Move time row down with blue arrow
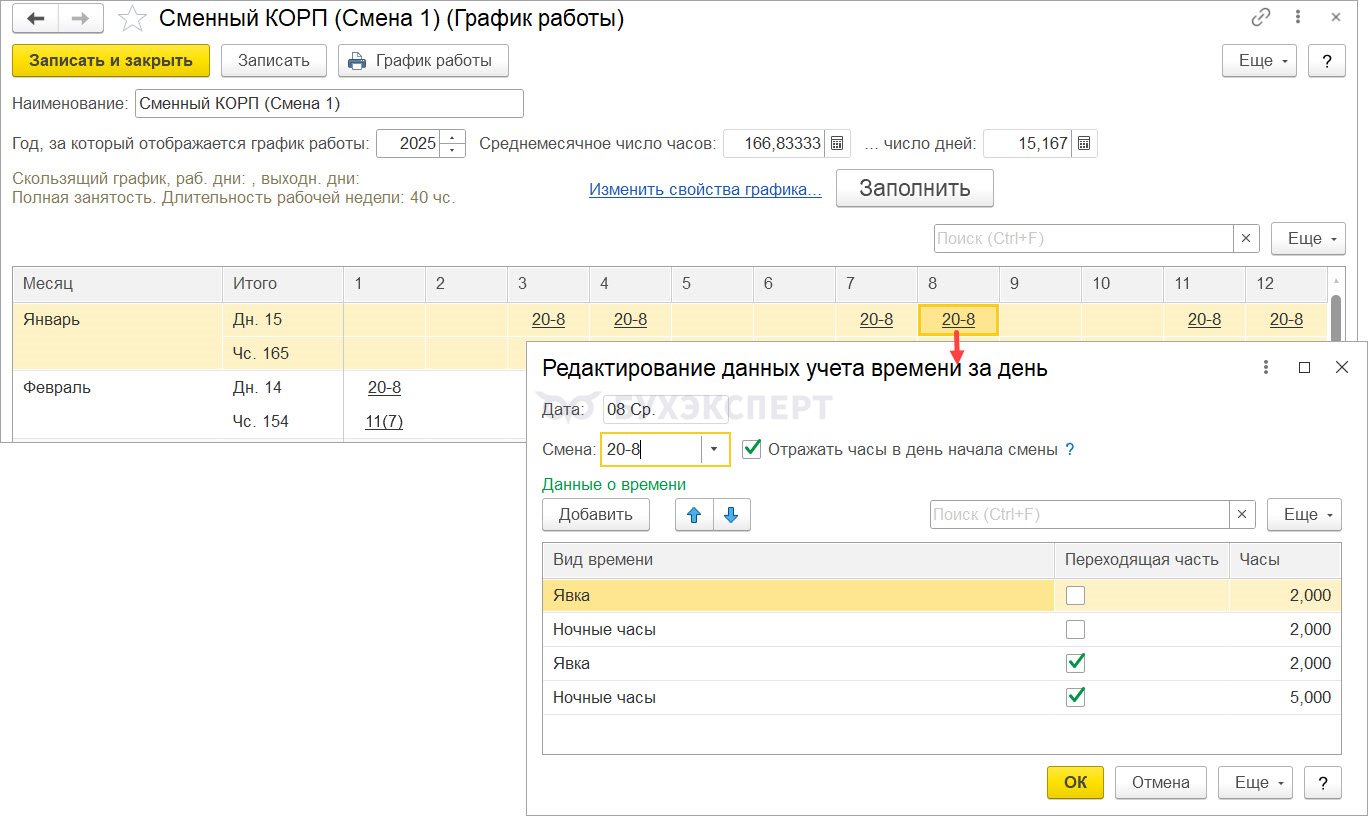Image resolution: width=1368 pixels, height=816 pixels. pos(731,515)
